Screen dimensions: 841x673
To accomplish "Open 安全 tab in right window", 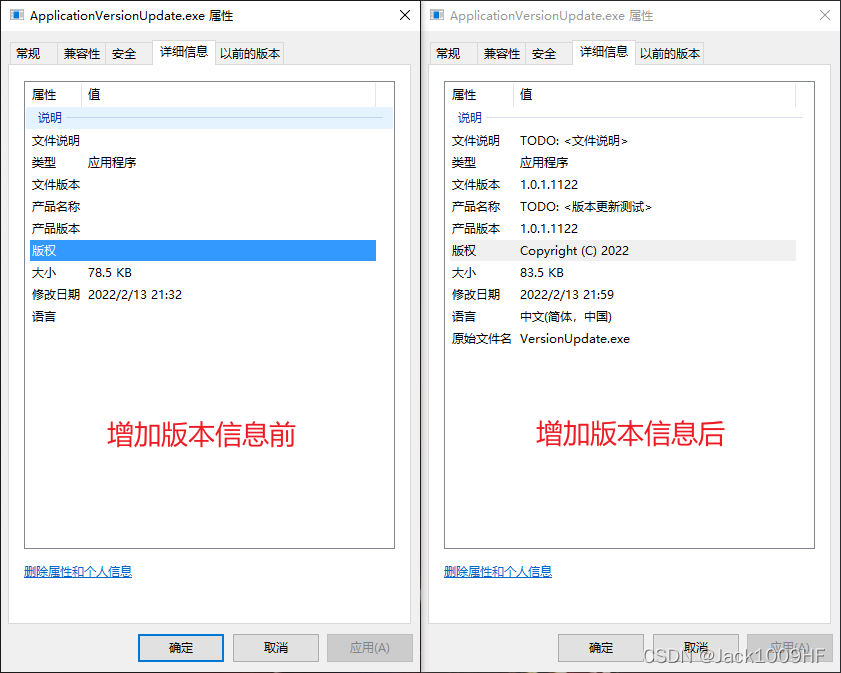I will [x=549, y=54].
